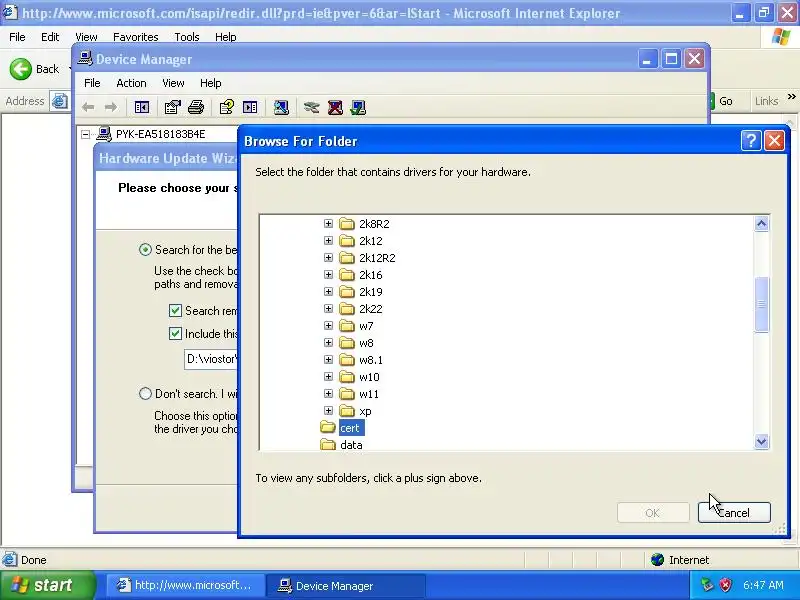The image size is (800, 600).
Task: Switch to the Internet Explorer taskbar button
Action: [185, 586]
